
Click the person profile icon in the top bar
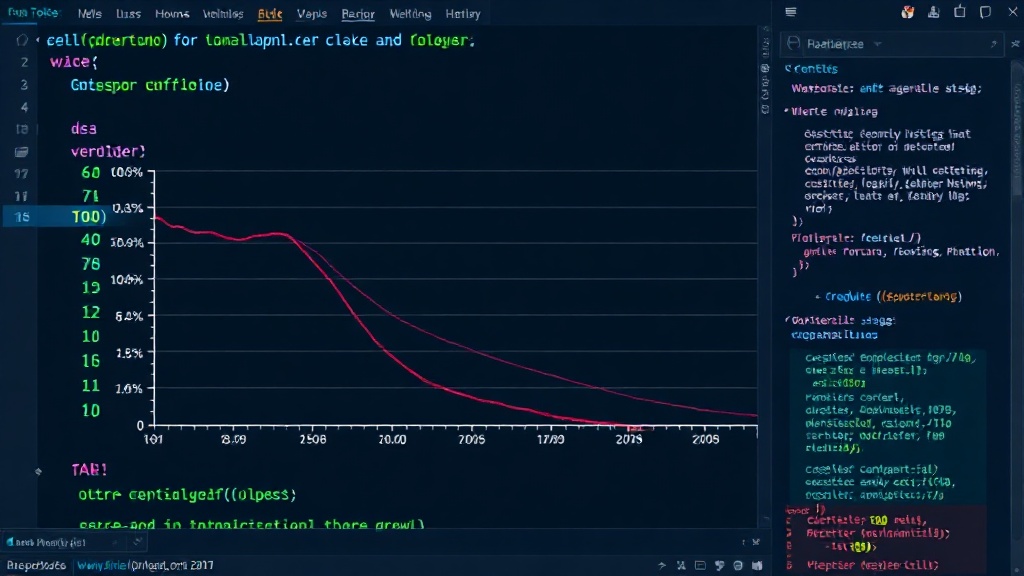tap(934, 12)
